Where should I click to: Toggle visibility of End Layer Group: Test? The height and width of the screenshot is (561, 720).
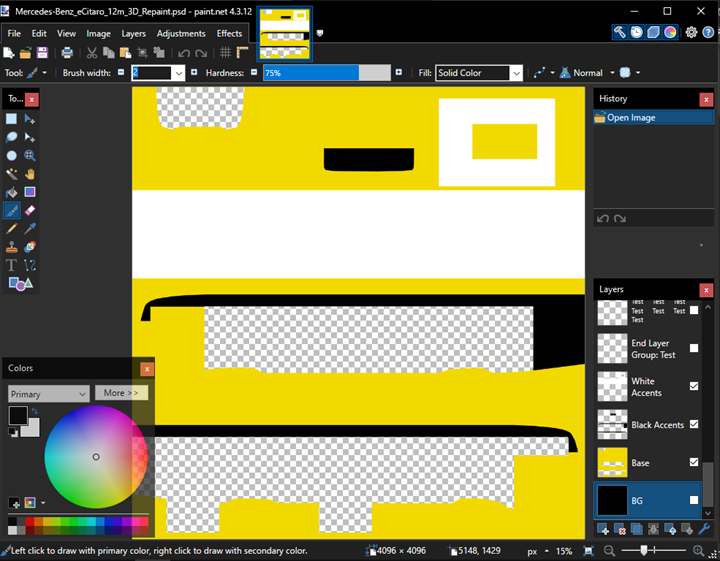pyautogui.click(x=694, y=348)
